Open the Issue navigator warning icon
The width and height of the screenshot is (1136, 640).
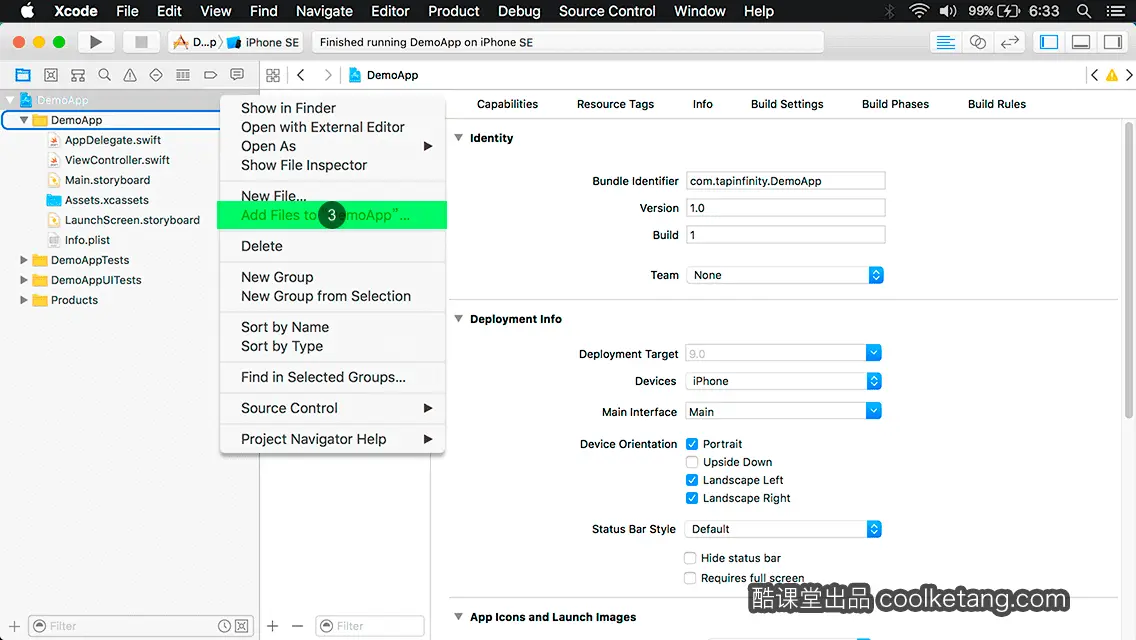[130, 75]
